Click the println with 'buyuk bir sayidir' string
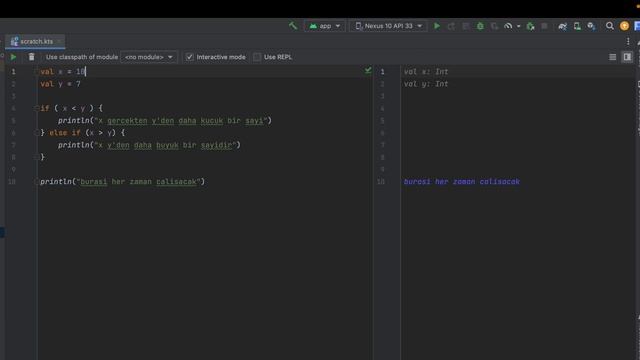 (x=149, y=145)
